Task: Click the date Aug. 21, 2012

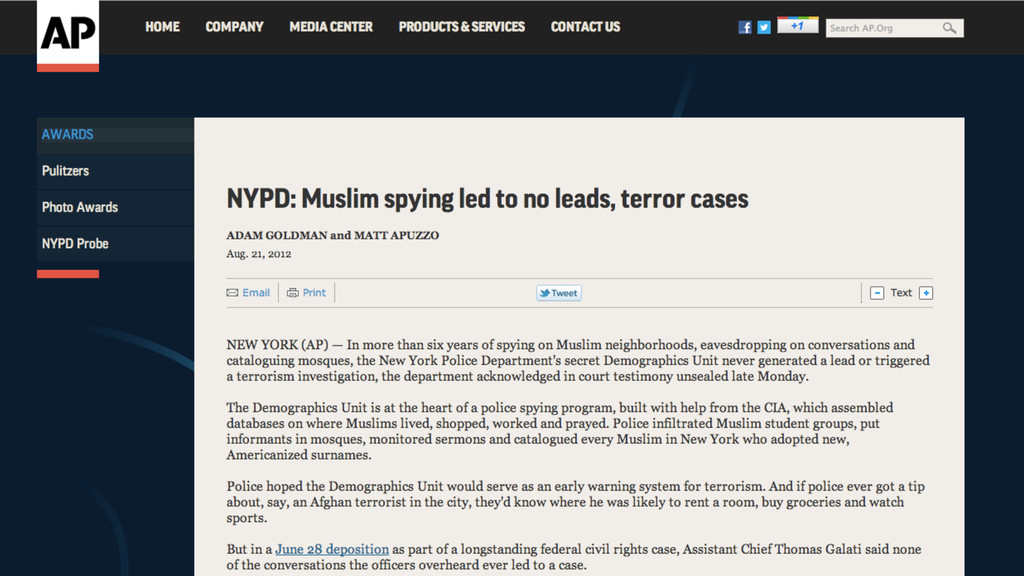Action: tap(259, 254)
